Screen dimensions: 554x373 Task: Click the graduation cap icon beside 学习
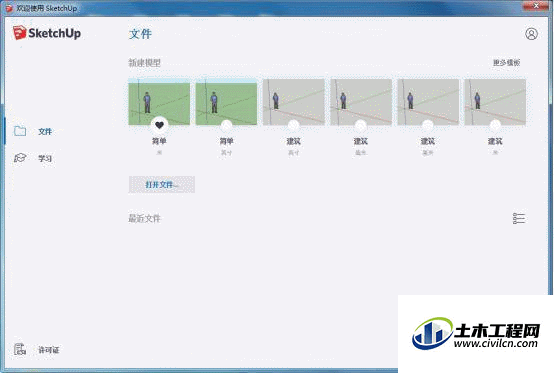point(20,158)
